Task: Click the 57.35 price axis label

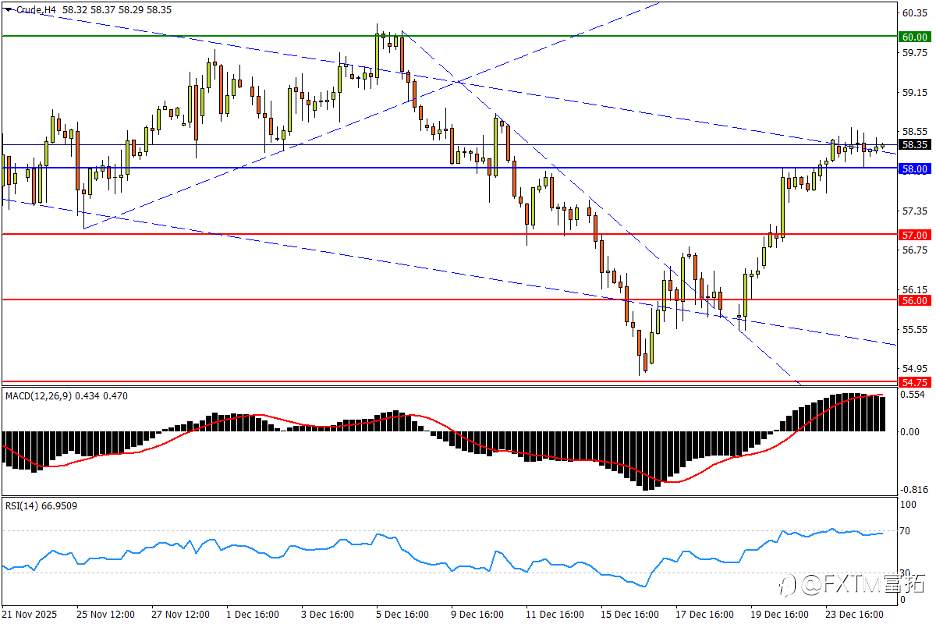Action: pos(915,211)
